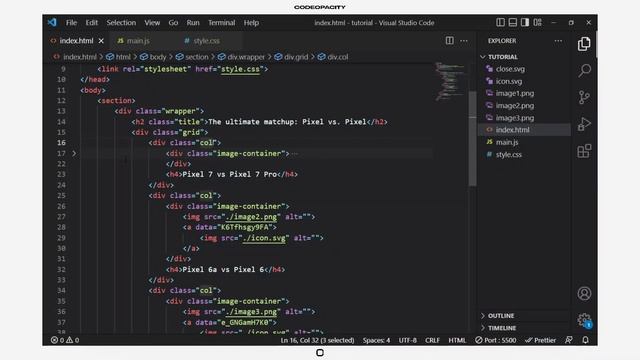
Task: Toggle the secondary side bar layout button
Action: coord(525,22)
